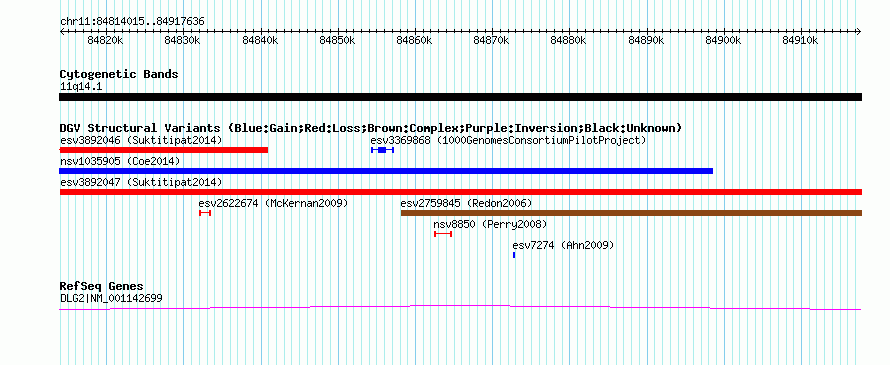Click the 11q14.1 band name text
The height and width of the screenshot is (365, 890).
[81, 87]
